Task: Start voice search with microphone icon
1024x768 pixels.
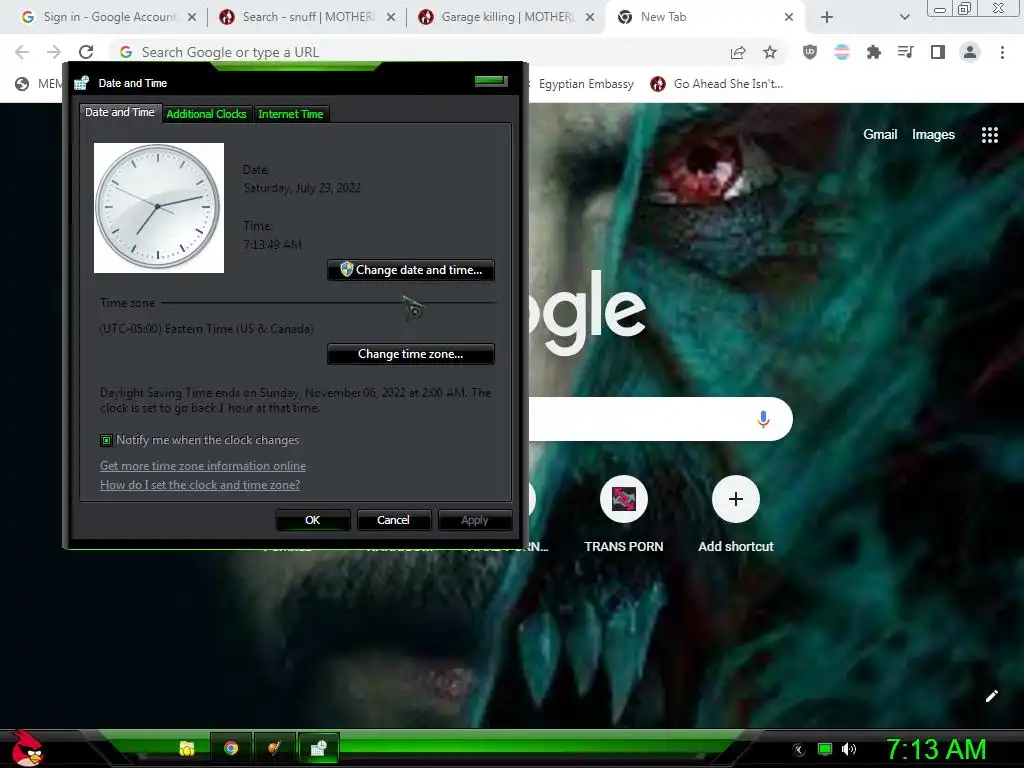Action: click(763, 419)
